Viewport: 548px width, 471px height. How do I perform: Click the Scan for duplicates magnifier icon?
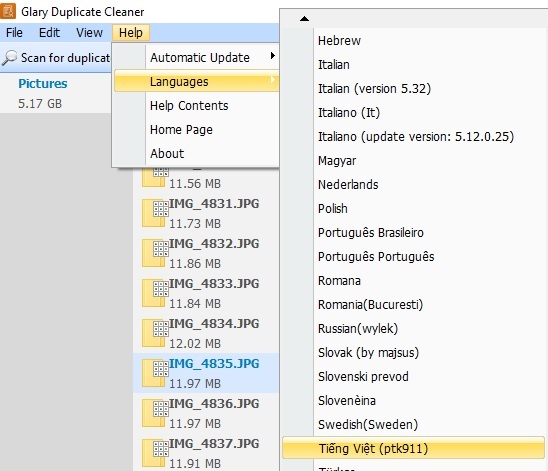[9, 58]
